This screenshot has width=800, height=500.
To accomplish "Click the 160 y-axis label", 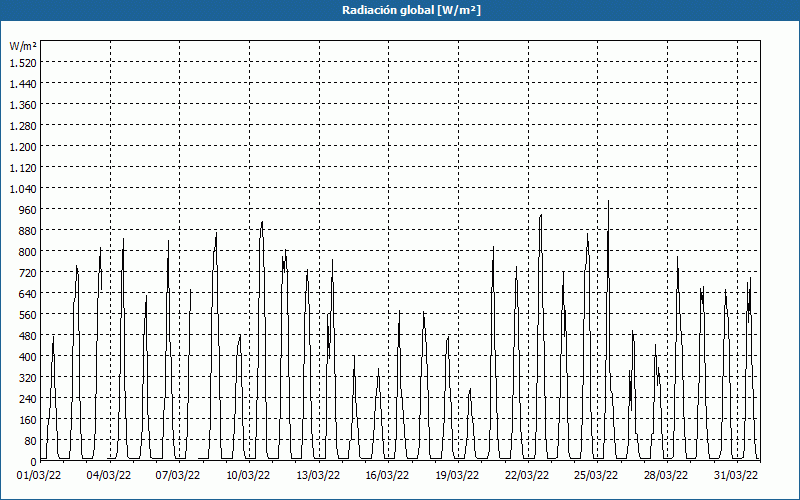I will (x=28, y=420).
